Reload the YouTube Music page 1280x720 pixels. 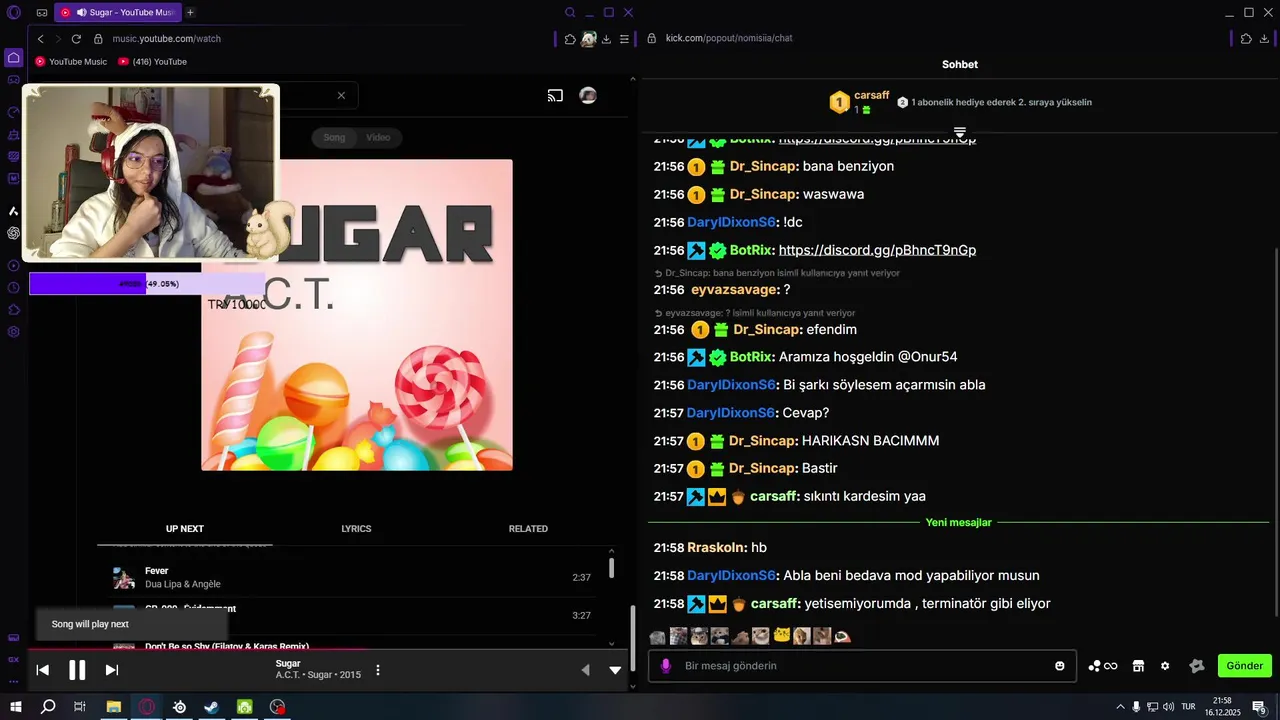76,39
